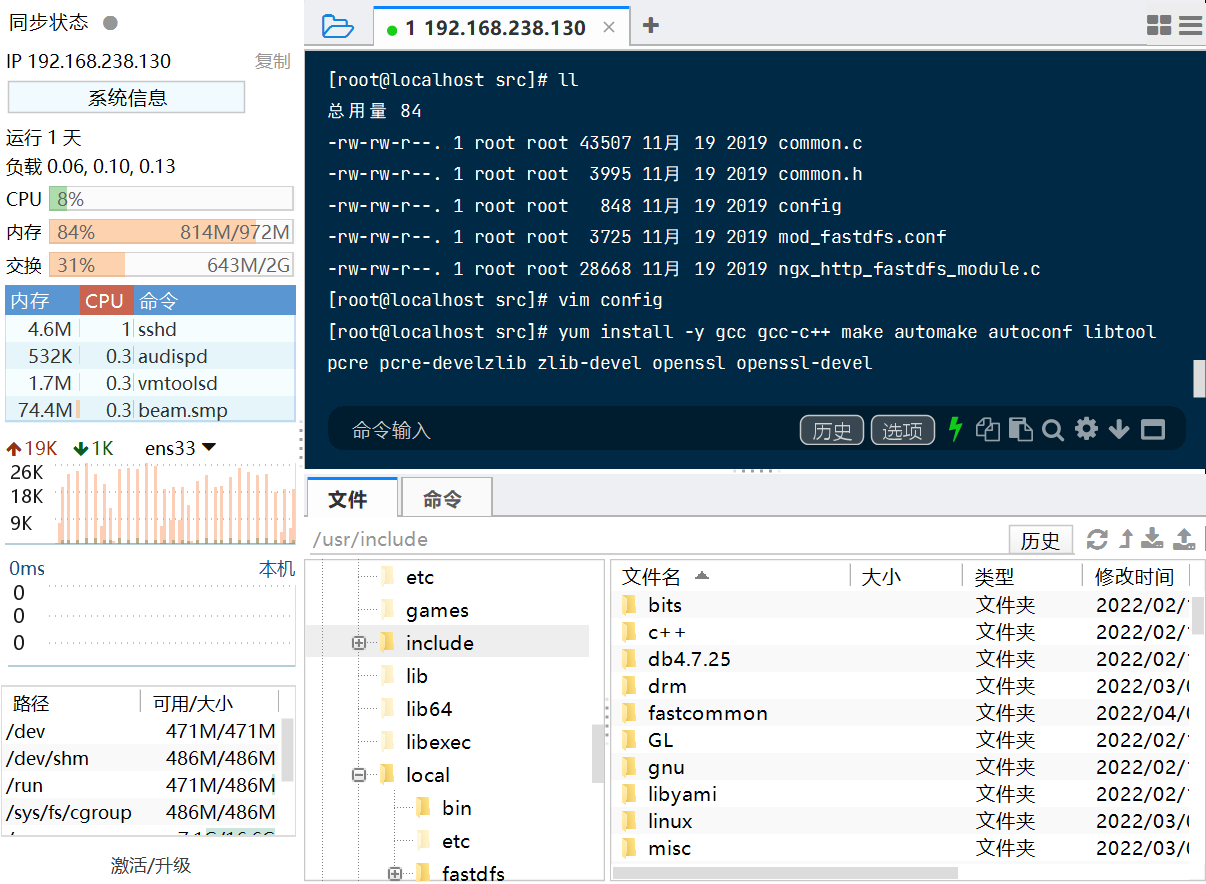The height and width of the screenshot is (884, 1206).
Task: Select the bin folder under local
Action: coord(456,808)
